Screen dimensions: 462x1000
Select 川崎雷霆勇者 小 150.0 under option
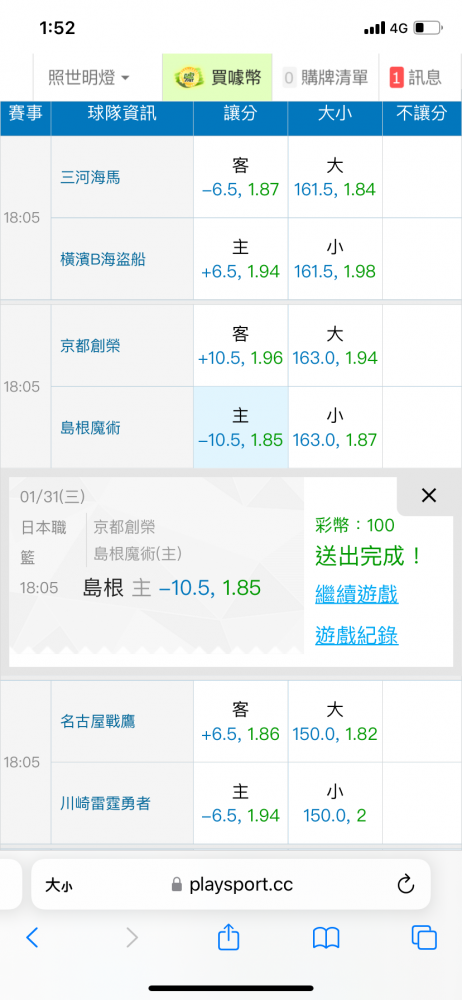335,803
